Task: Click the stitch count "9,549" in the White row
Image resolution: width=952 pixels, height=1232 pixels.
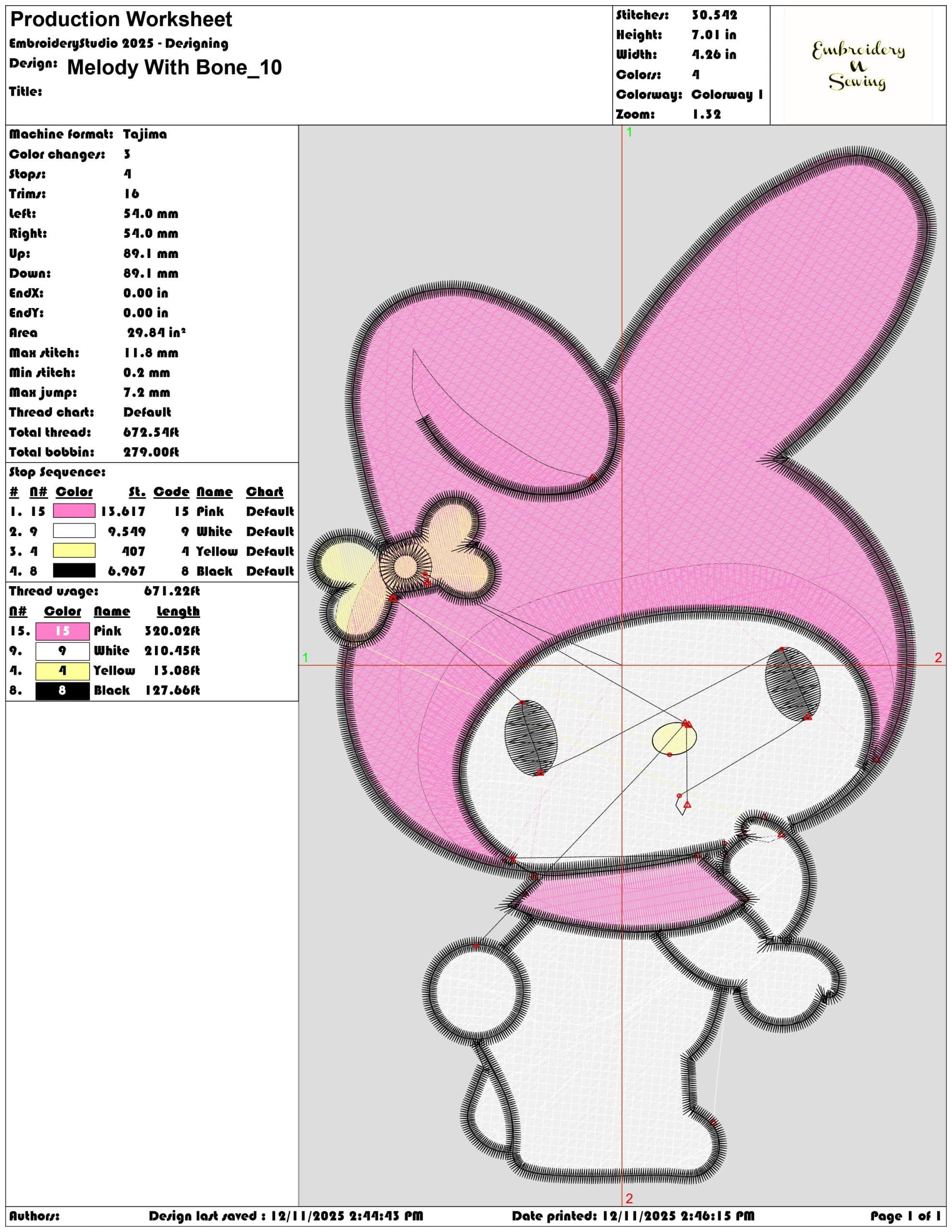Action: [127, 531]
